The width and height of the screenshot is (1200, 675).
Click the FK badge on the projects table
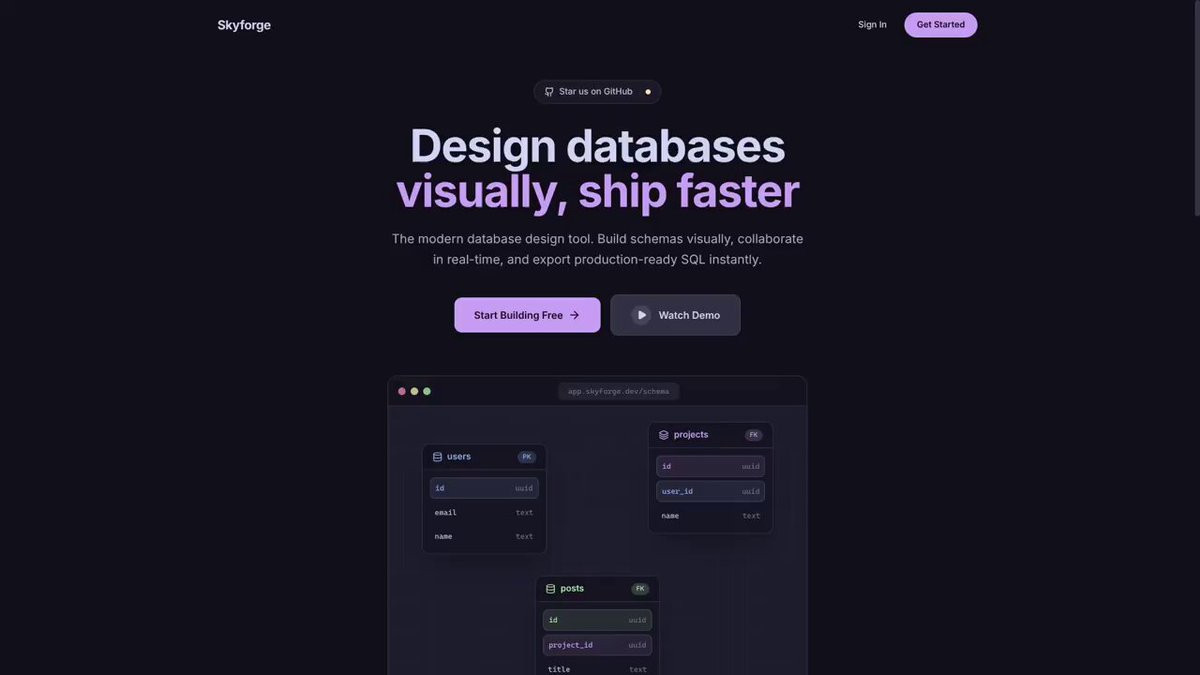pos(754,435)
